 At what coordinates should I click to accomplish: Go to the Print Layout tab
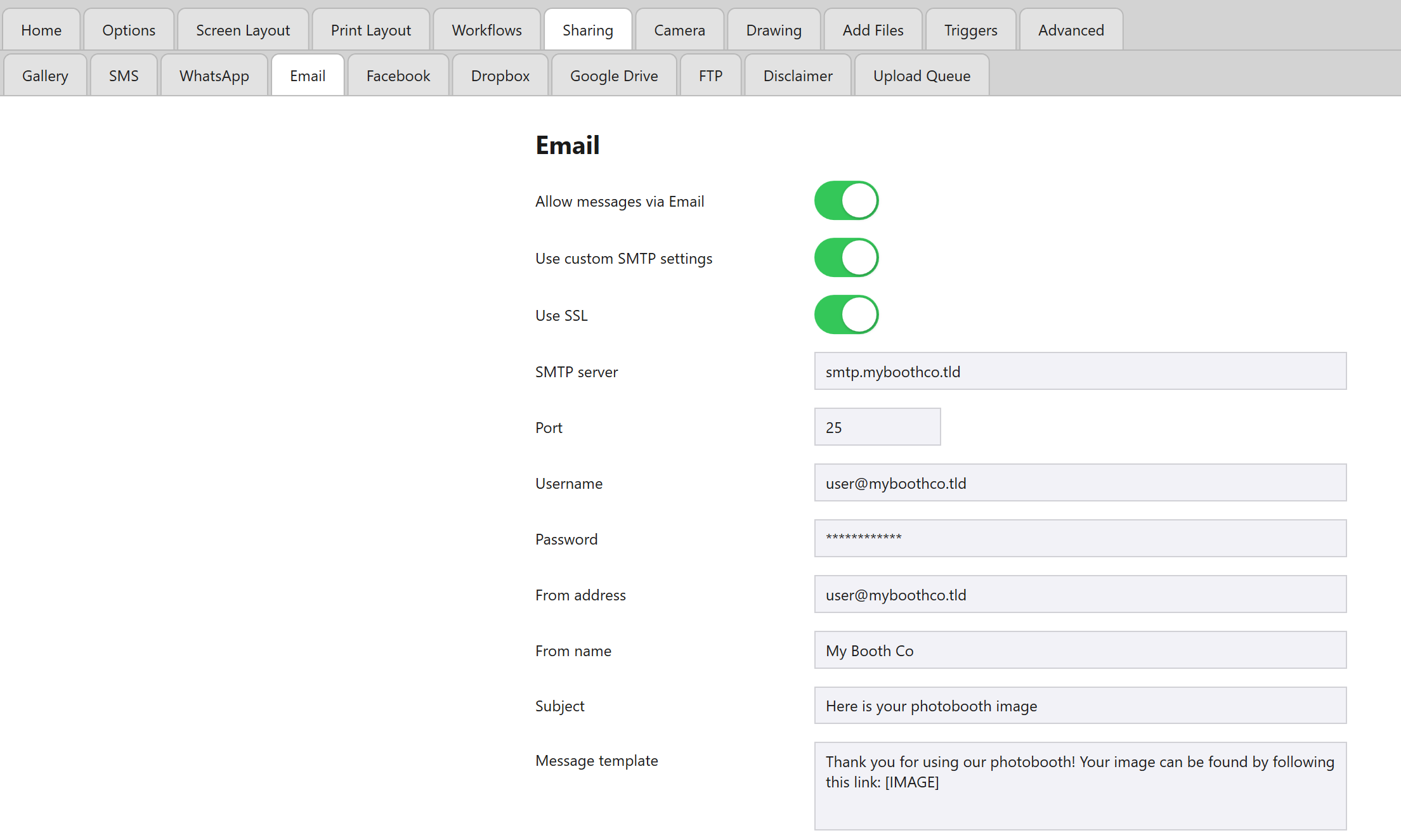[371, 30]
